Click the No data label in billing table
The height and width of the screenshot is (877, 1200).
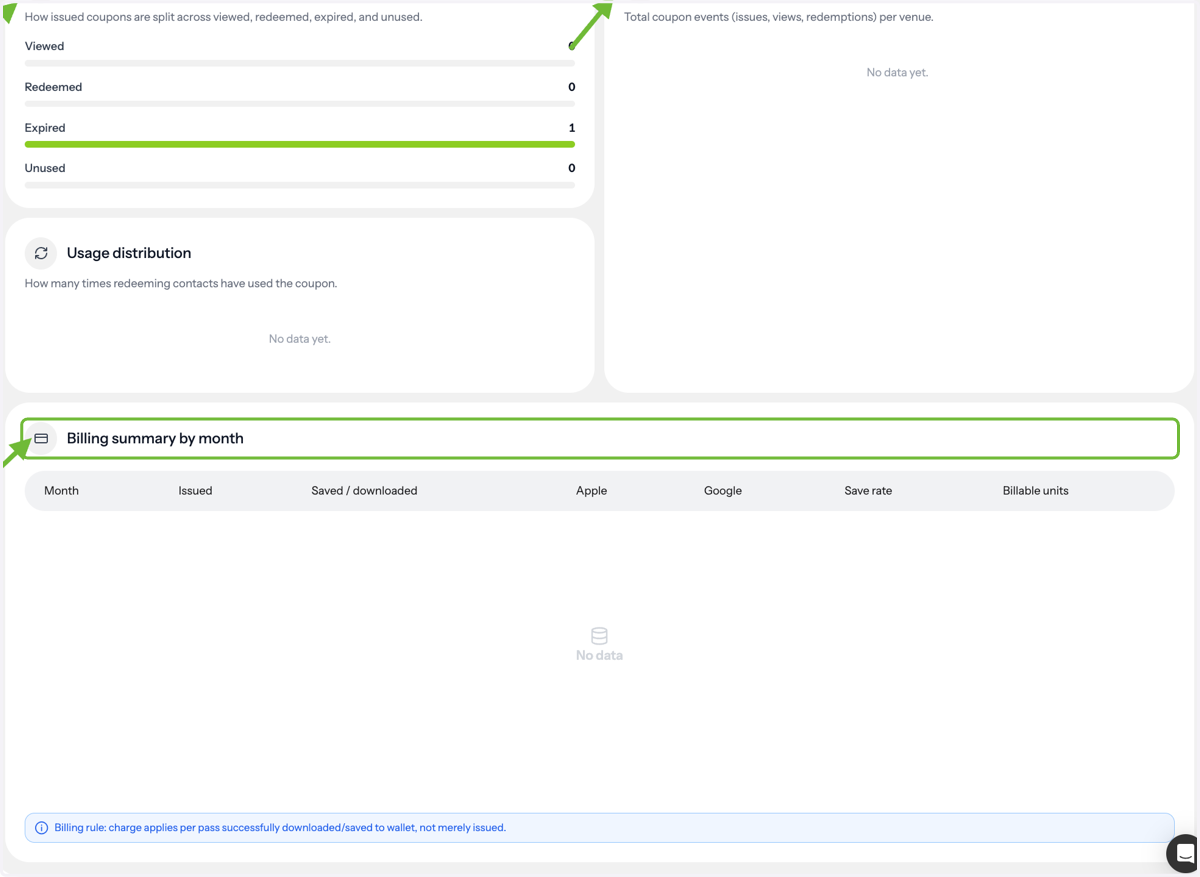pos(599,656)
